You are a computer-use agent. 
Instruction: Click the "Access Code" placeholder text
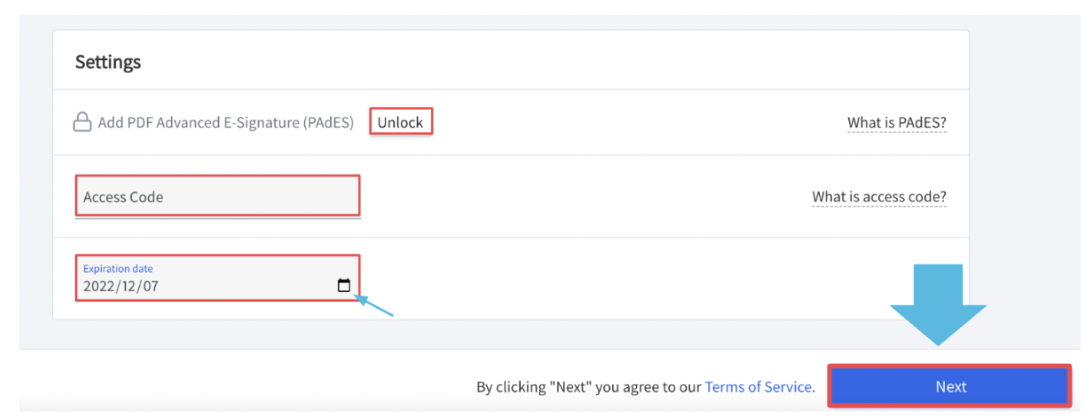(x=123, y=197)
